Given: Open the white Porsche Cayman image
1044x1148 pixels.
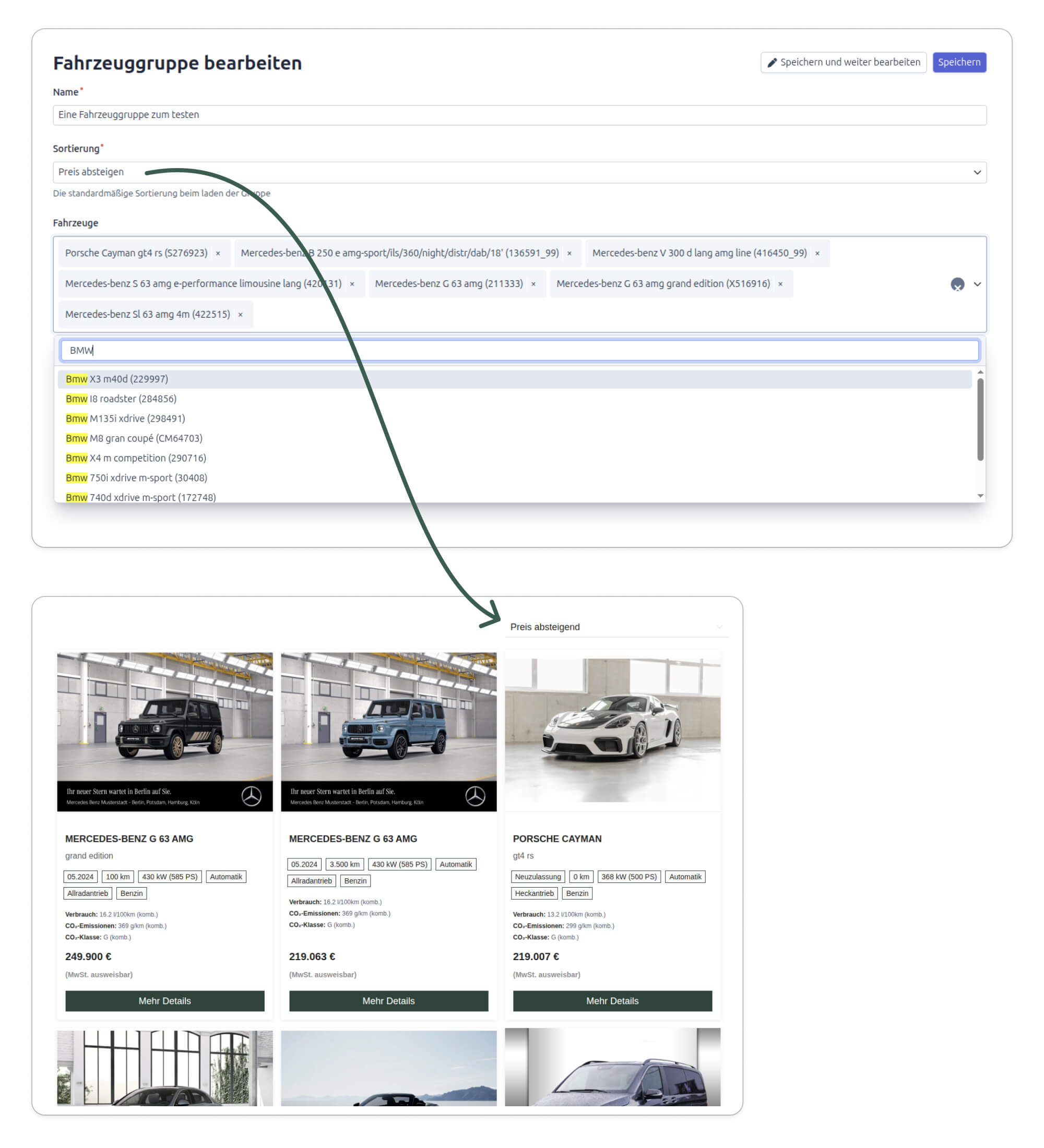Looking at the screenshot, I should (612, 732).
